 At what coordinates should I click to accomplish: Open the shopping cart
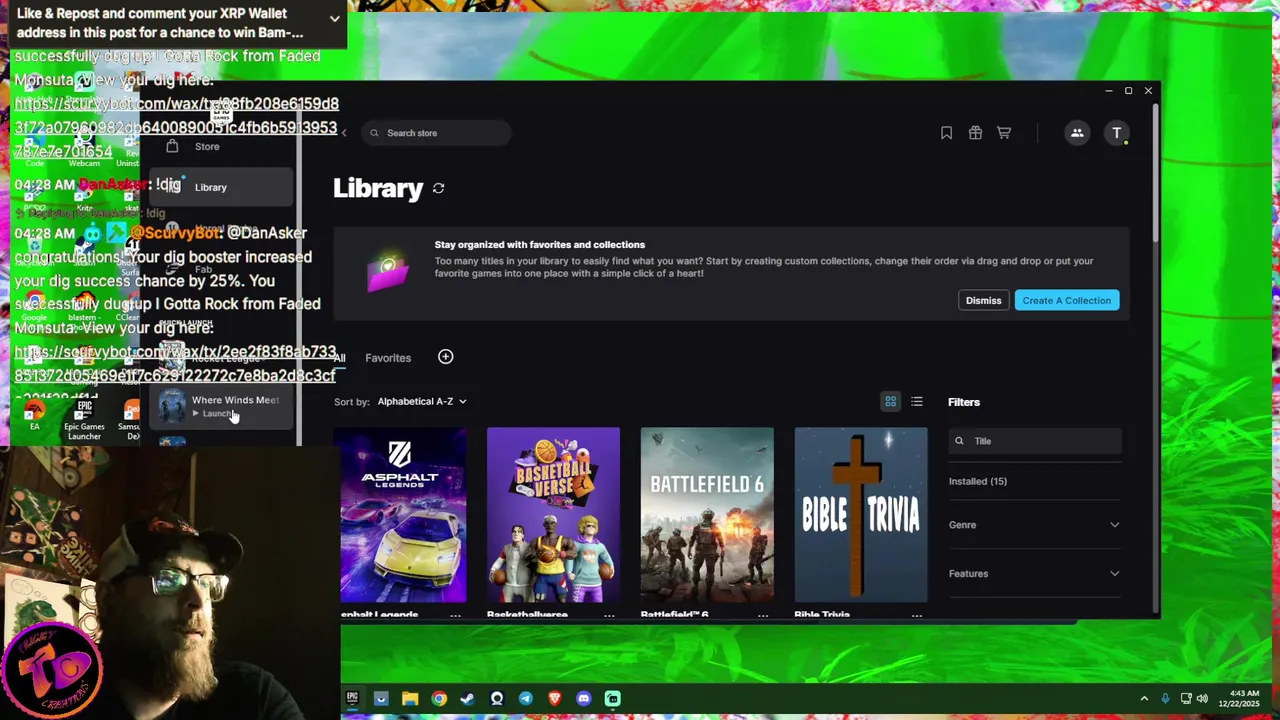pyautogui.click(x=1004, y=133)
